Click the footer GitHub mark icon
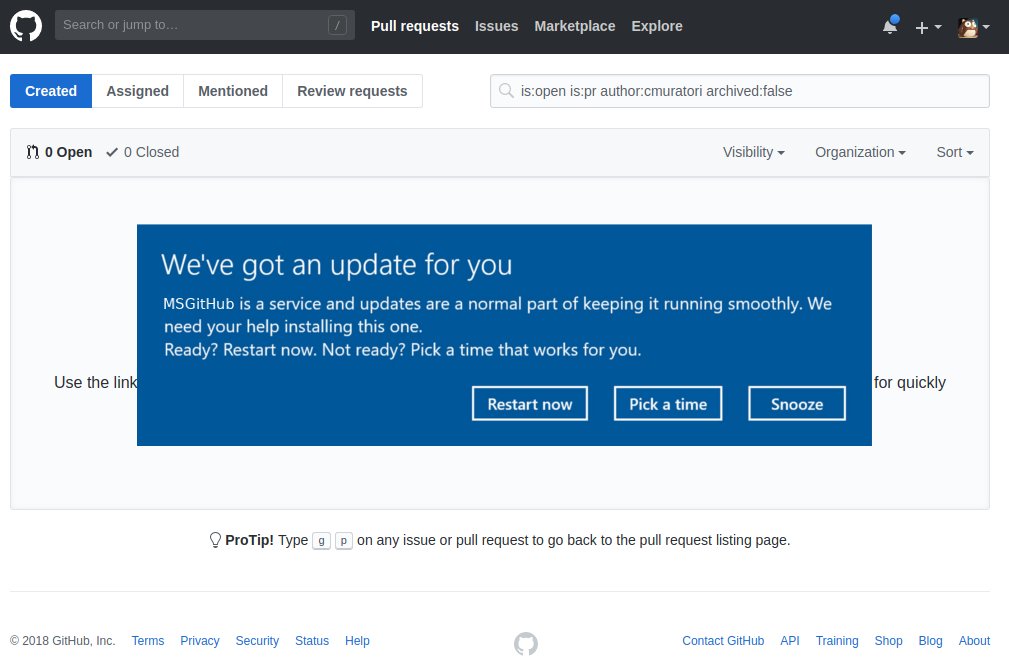 pos(526,643)
